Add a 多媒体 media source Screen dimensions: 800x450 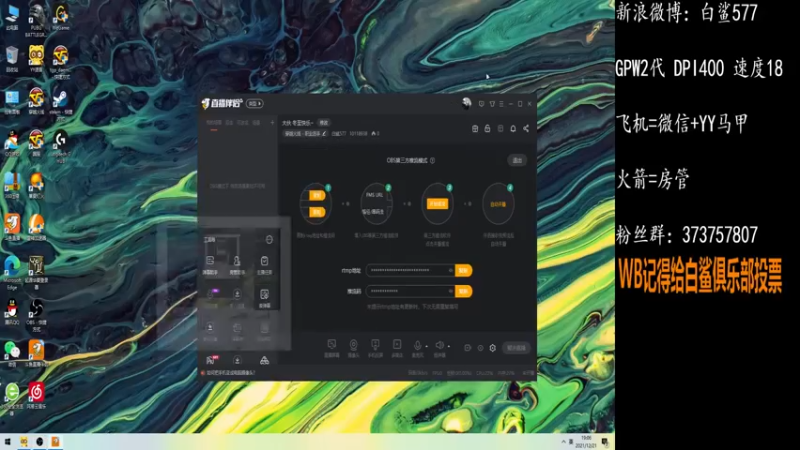(397, 348)
